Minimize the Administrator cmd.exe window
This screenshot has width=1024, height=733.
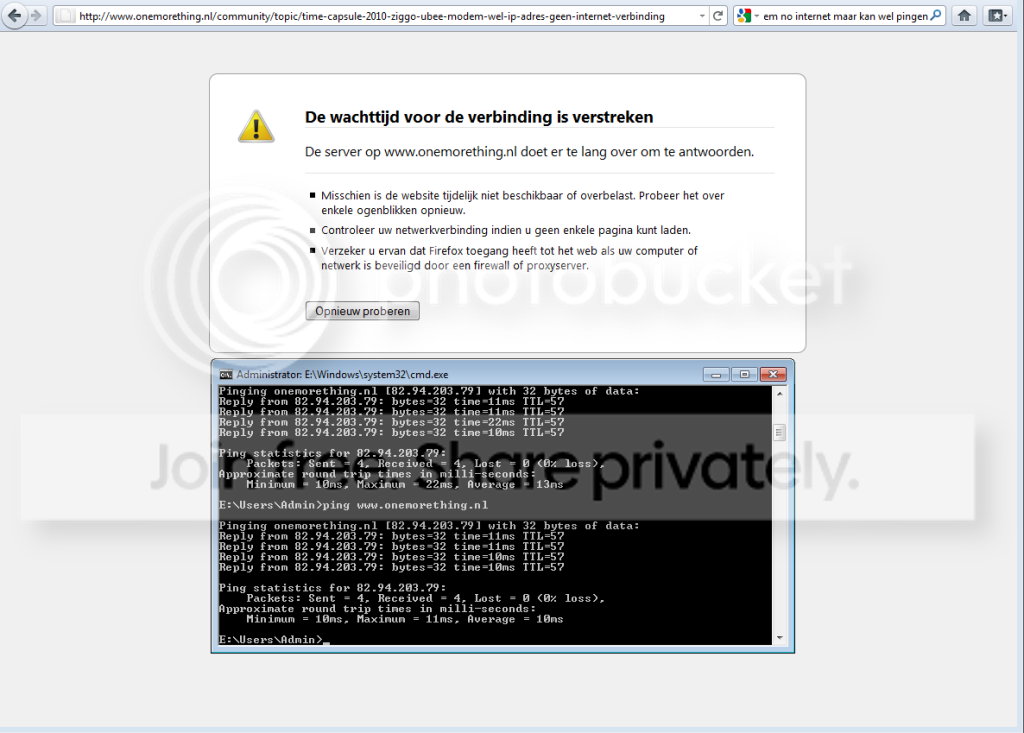(716, 373)
